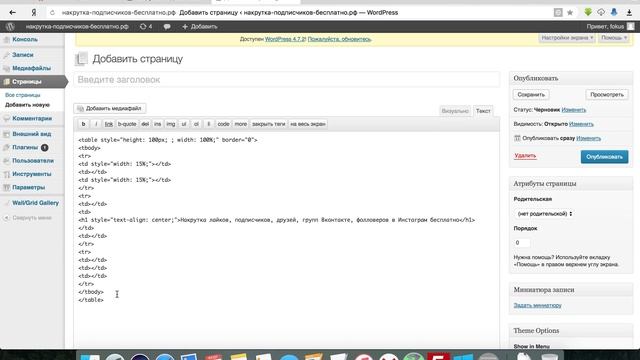Open Инструменты in the sidebar
Image resolution: width=640 pixels, height=360 pixels.
pyautogui.click(x=32, y=174)
